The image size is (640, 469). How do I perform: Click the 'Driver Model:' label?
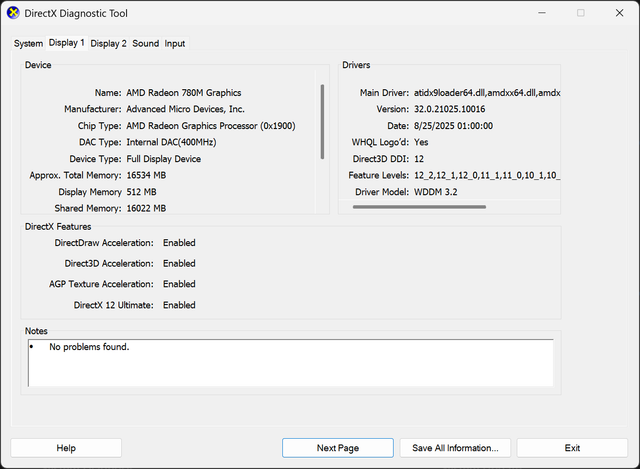(x=382, y=192)
